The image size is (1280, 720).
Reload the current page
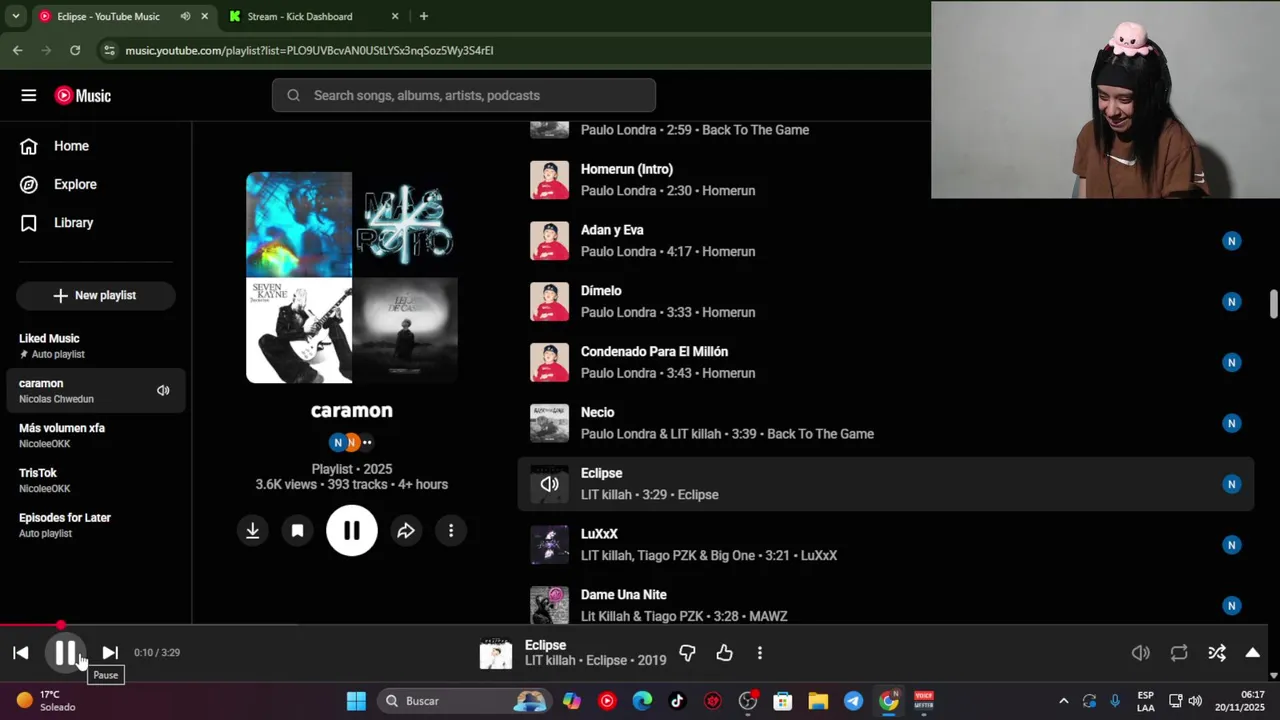[75, 50]
